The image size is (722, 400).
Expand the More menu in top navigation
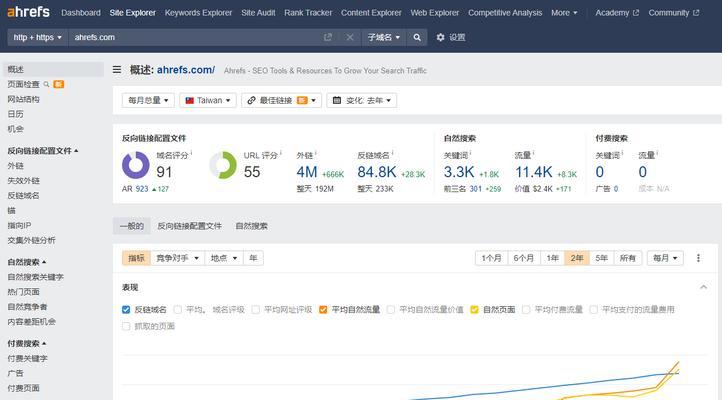point(564,13)
